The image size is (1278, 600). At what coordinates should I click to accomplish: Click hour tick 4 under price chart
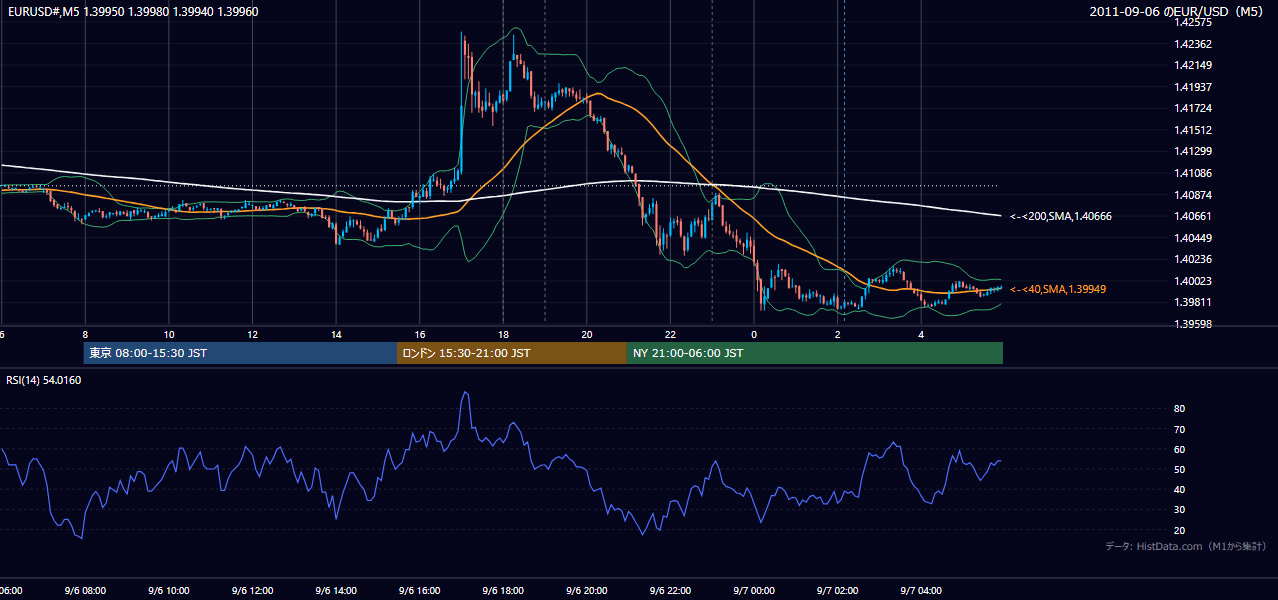(x=920, y=334)
